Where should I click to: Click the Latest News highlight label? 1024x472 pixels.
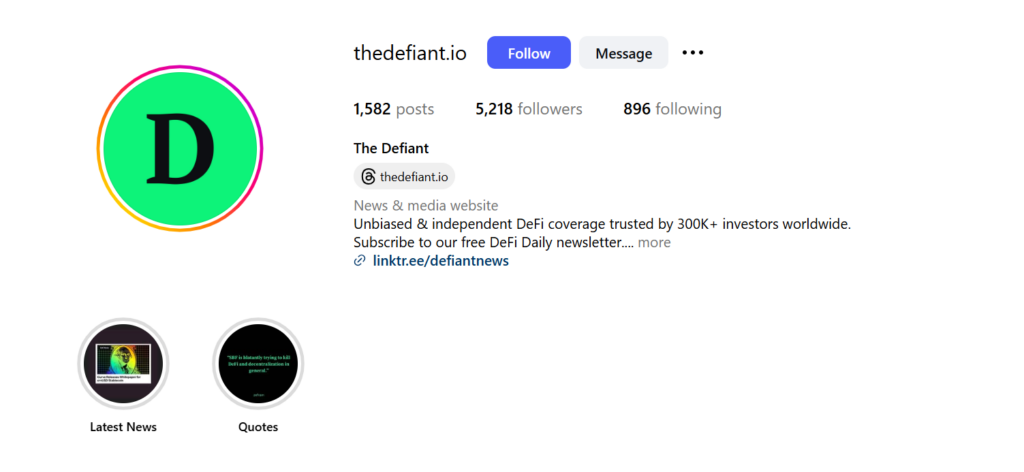(123, 427)
